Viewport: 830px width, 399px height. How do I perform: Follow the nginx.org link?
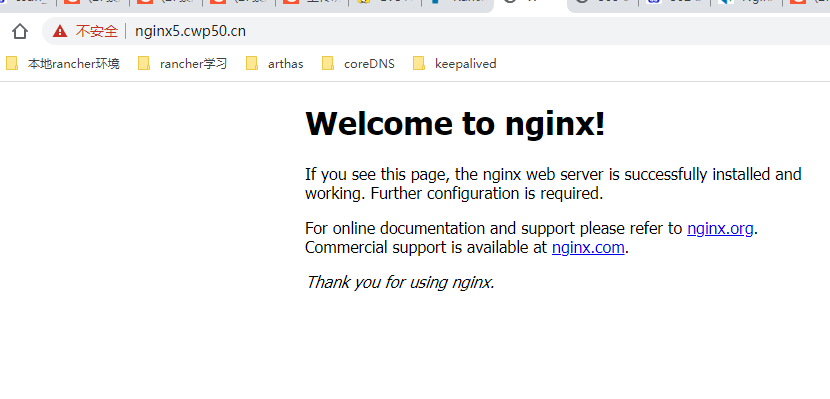coord(720,229)
